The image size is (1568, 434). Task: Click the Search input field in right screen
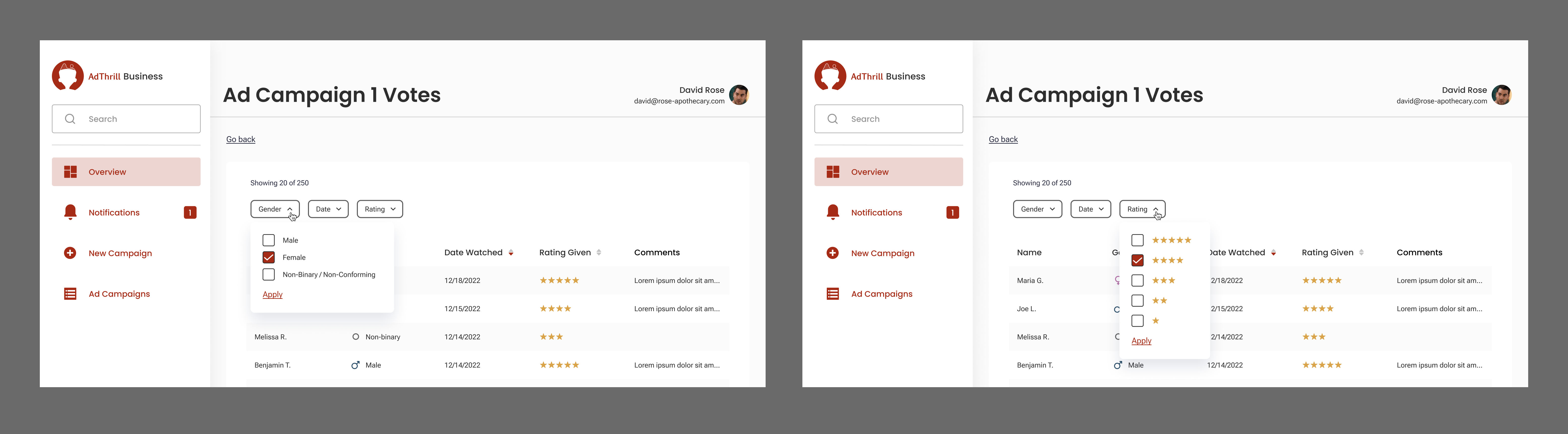pos(889,119)
